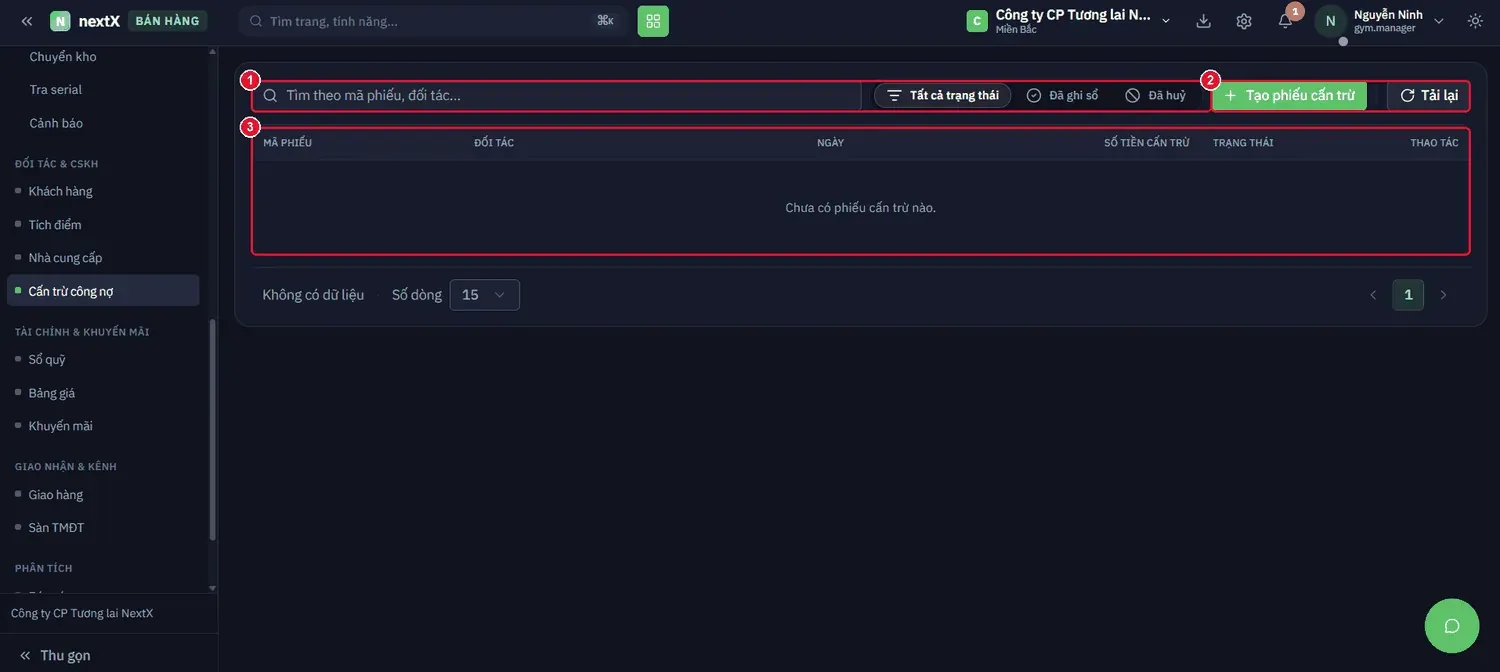This screenshot has height=672, width=1500.
Task: Click Thu gọn collapse button
Action: click(55, 656)
